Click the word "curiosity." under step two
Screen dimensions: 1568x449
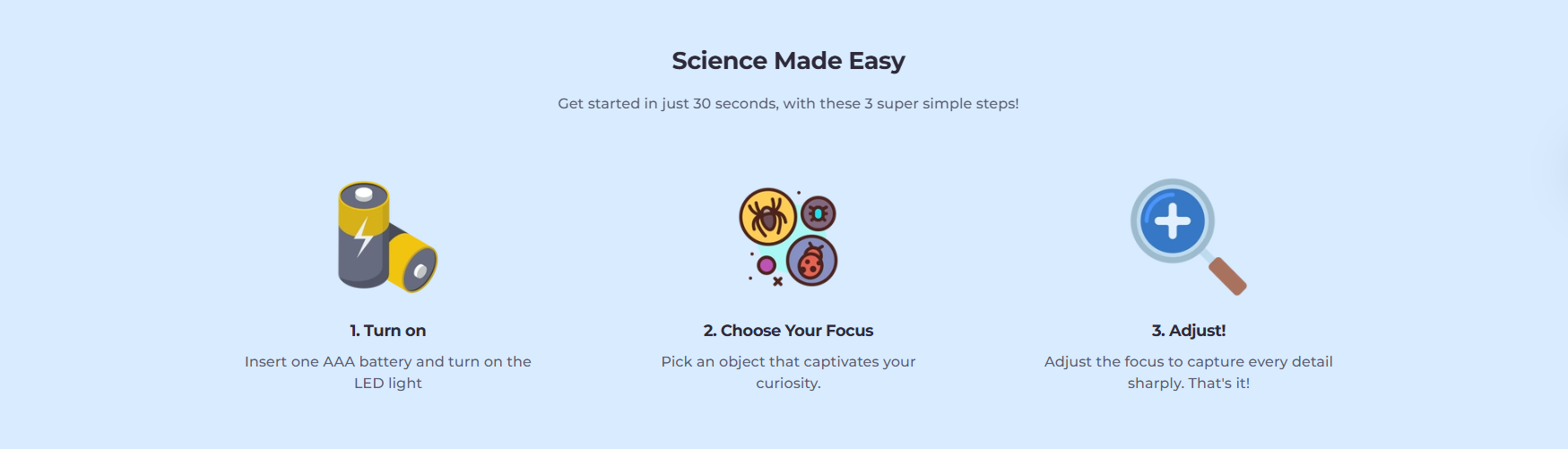pyautogui.click(x=788, y=384)
